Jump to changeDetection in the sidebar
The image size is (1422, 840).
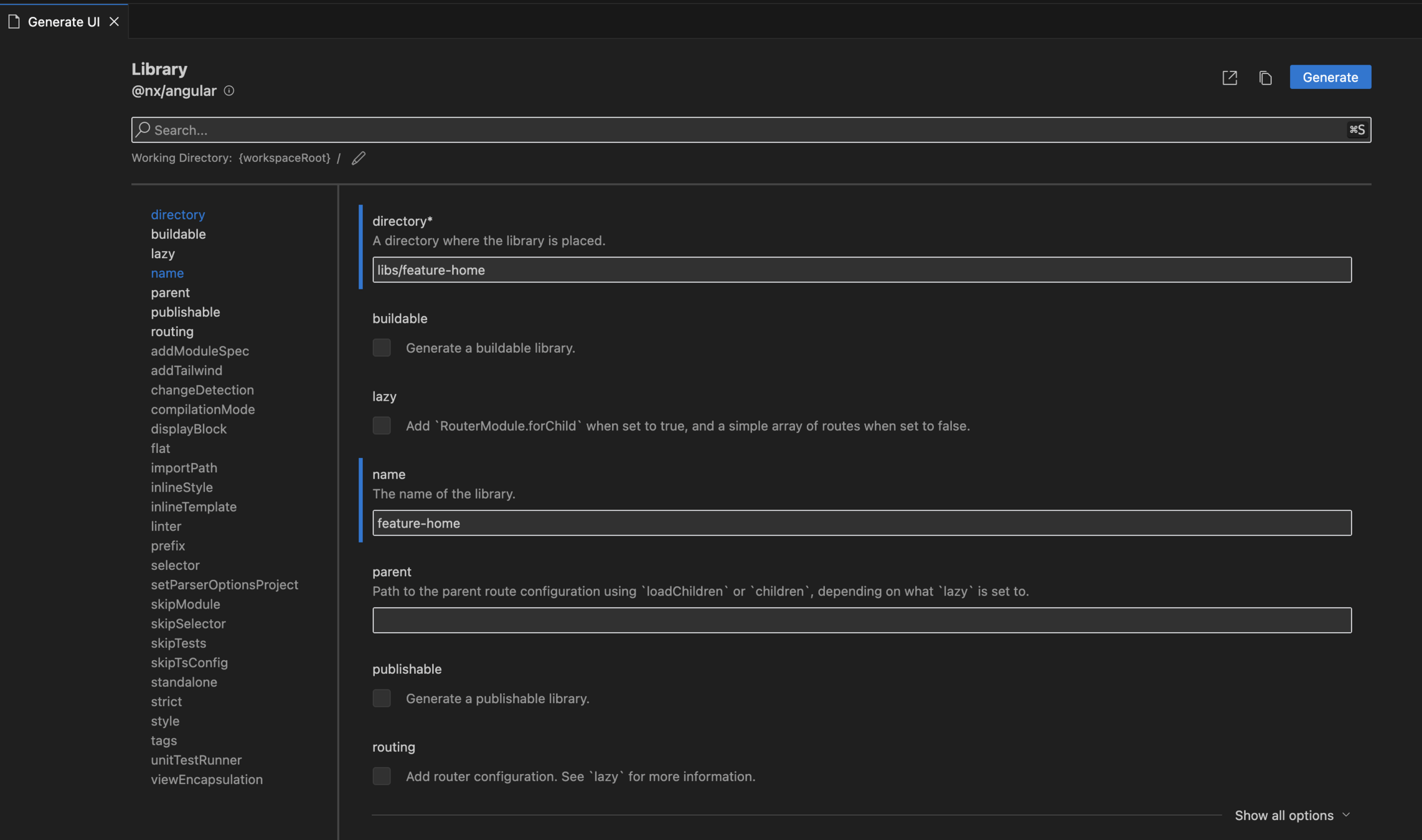pyautogui.click(x=202, y=390)
